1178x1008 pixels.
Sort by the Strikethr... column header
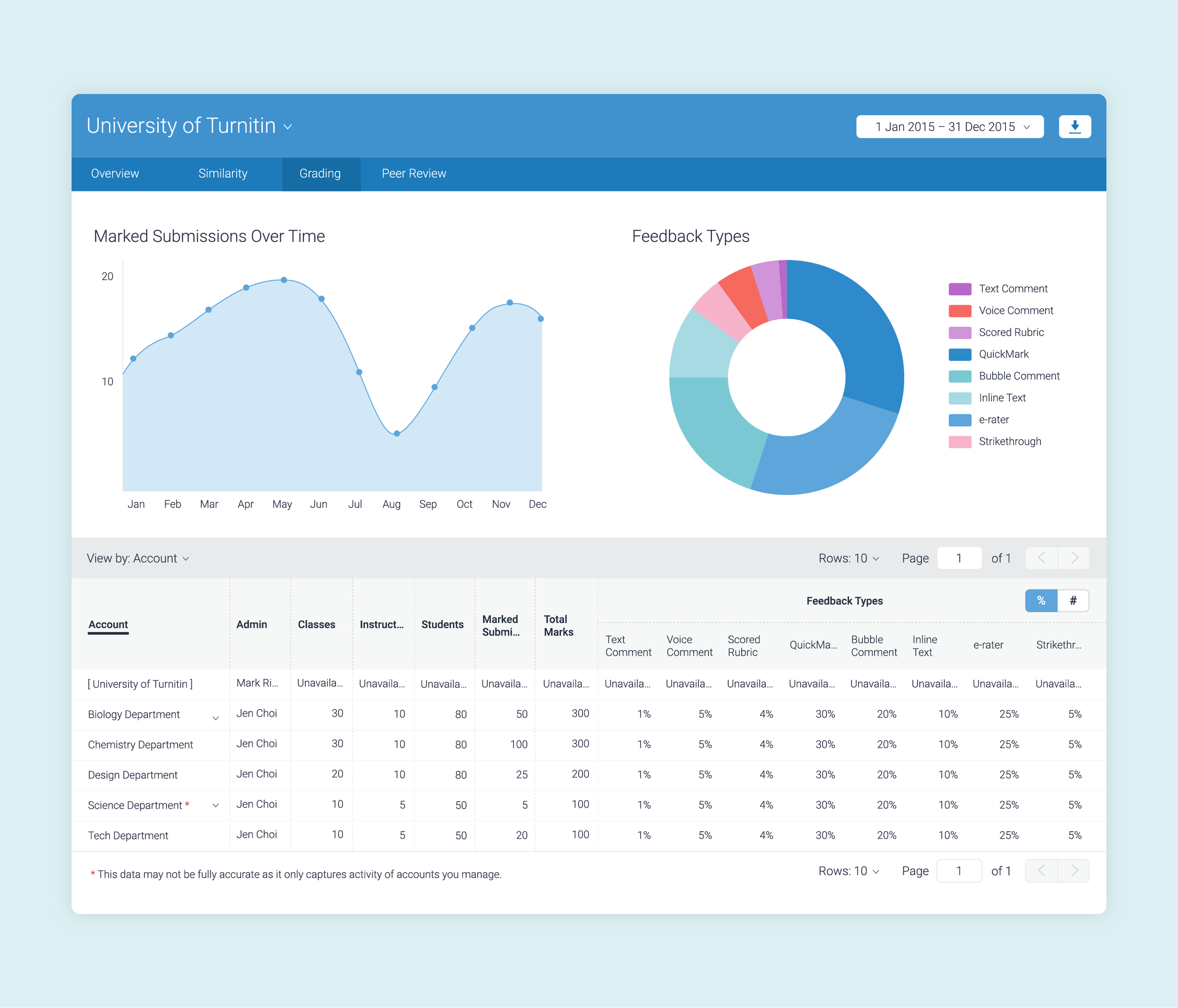click(1059, 645)
